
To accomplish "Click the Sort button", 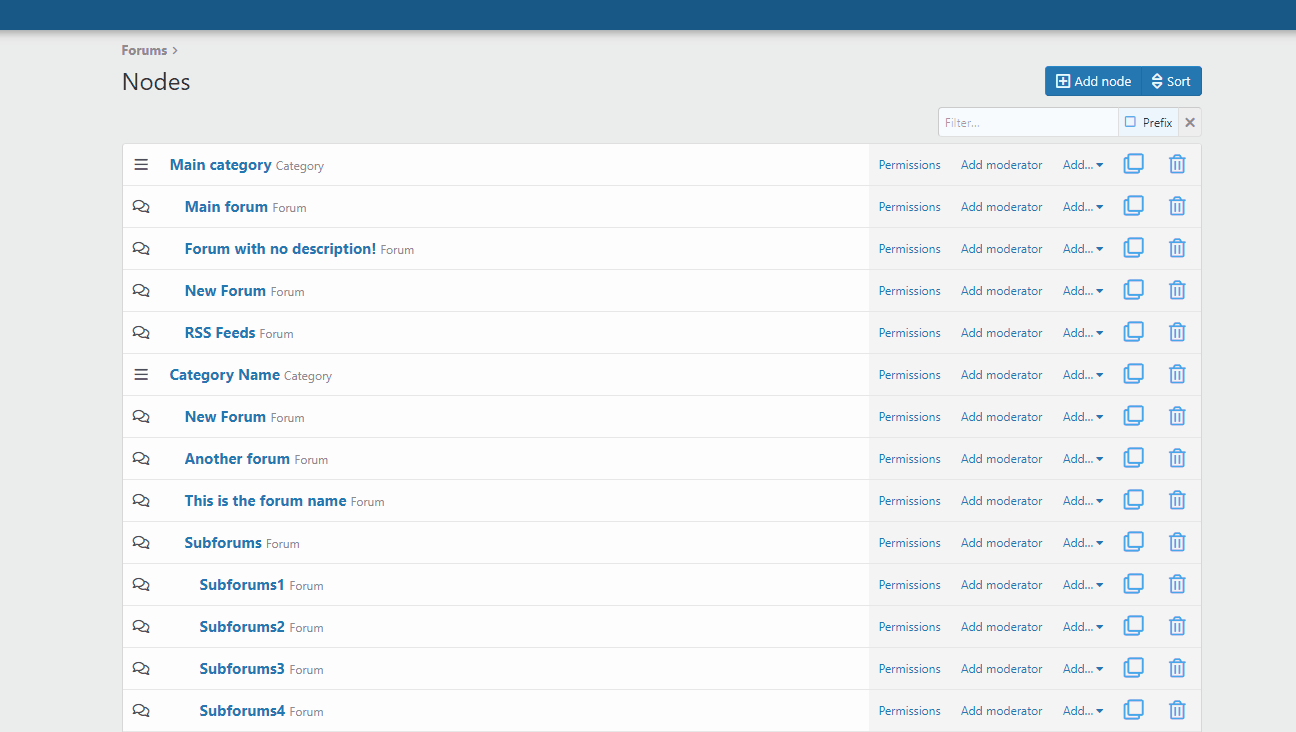I will click(x=1171, y=81).
